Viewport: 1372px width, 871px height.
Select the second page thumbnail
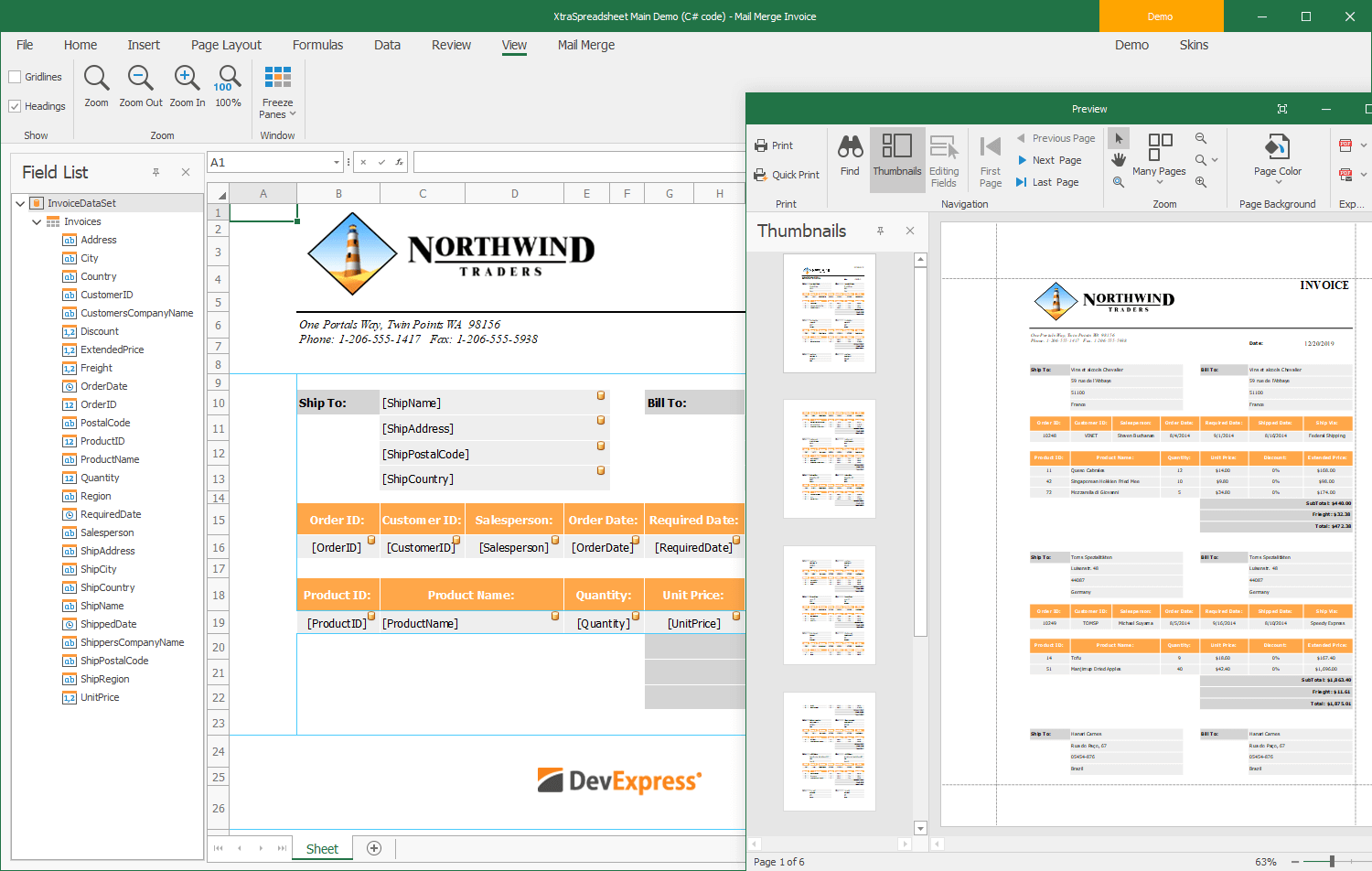[x=829, y=459]
